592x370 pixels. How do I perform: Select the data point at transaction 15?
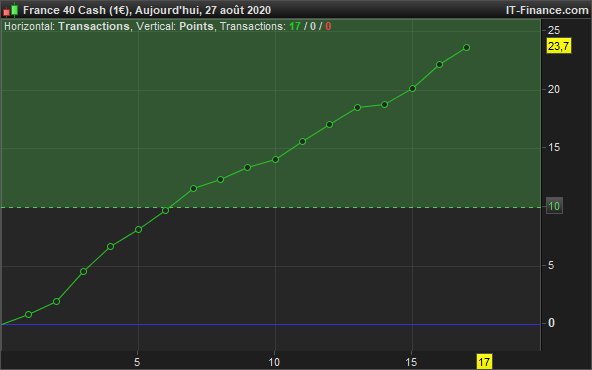tap(412, 89)
